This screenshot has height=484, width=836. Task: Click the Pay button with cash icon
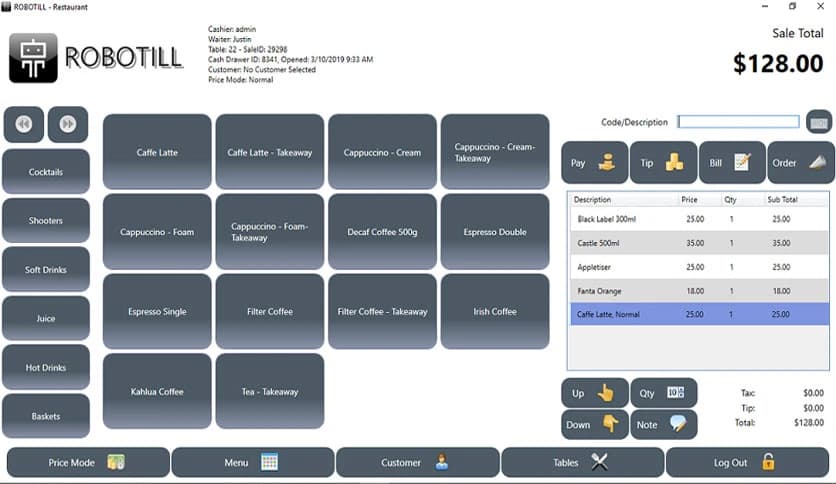(x=594, y=162)
